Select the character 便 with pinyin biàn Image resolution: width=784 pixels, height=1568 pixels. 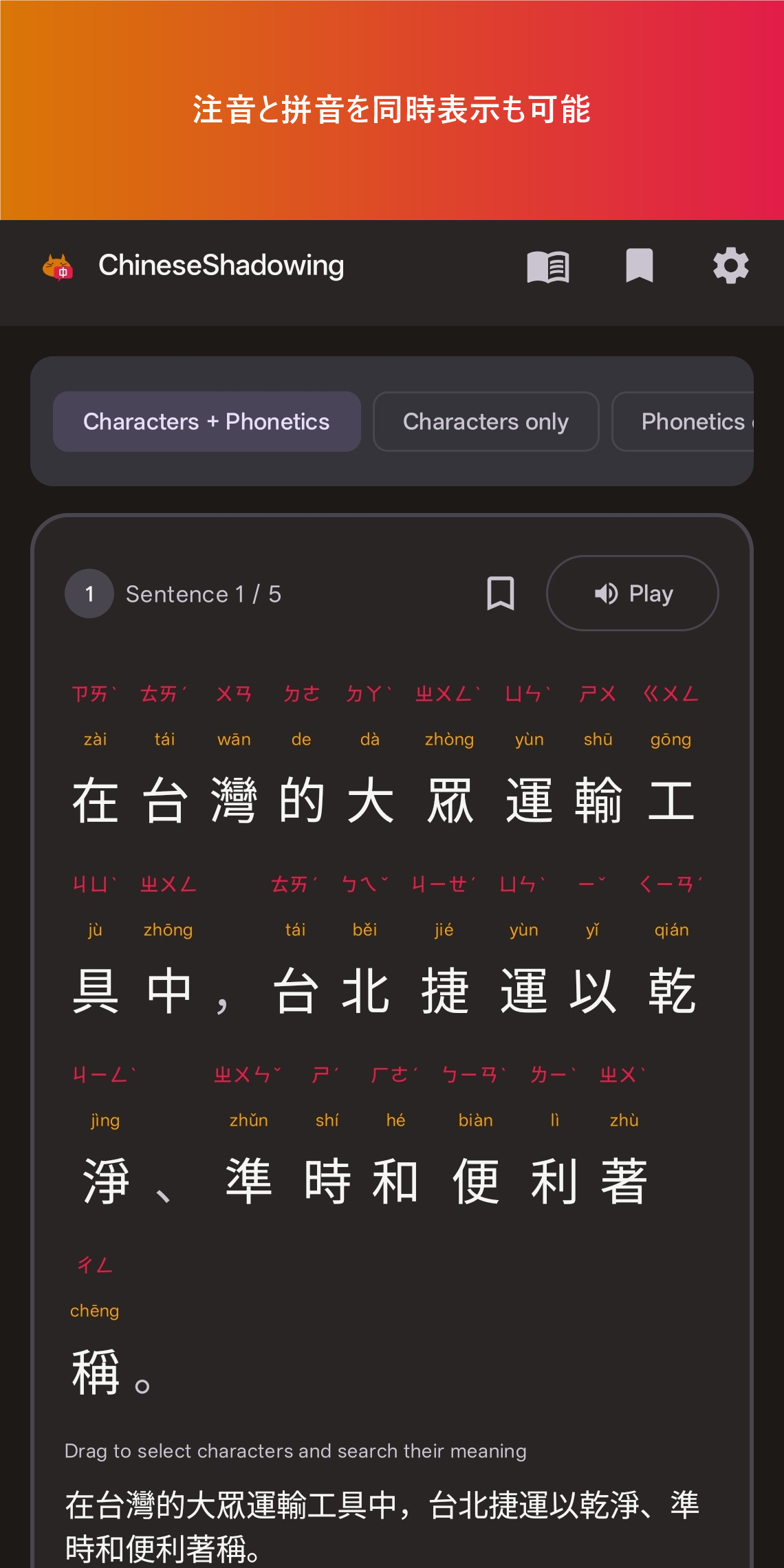476,1182
